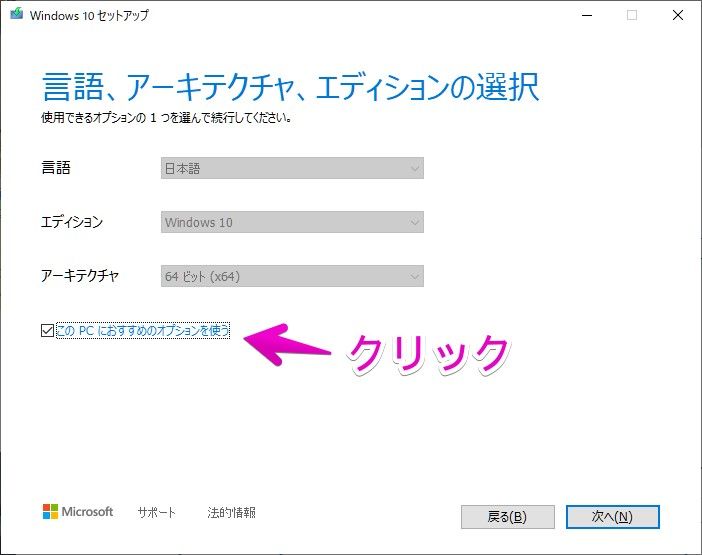This screenshot has width=702, height=555.
Task: Click the Windows 10 setup title bar icon
Action: (17, 14)
